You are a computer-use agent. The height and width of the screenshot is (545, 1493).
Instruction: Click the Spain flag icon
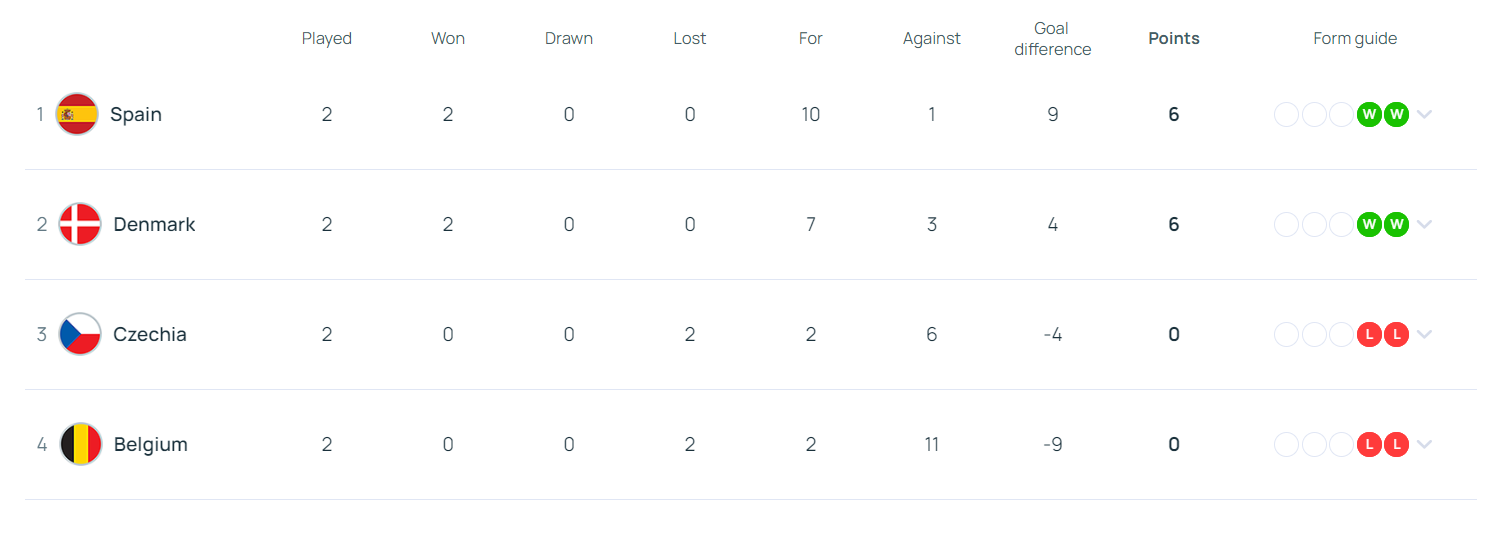coord(77,114)
